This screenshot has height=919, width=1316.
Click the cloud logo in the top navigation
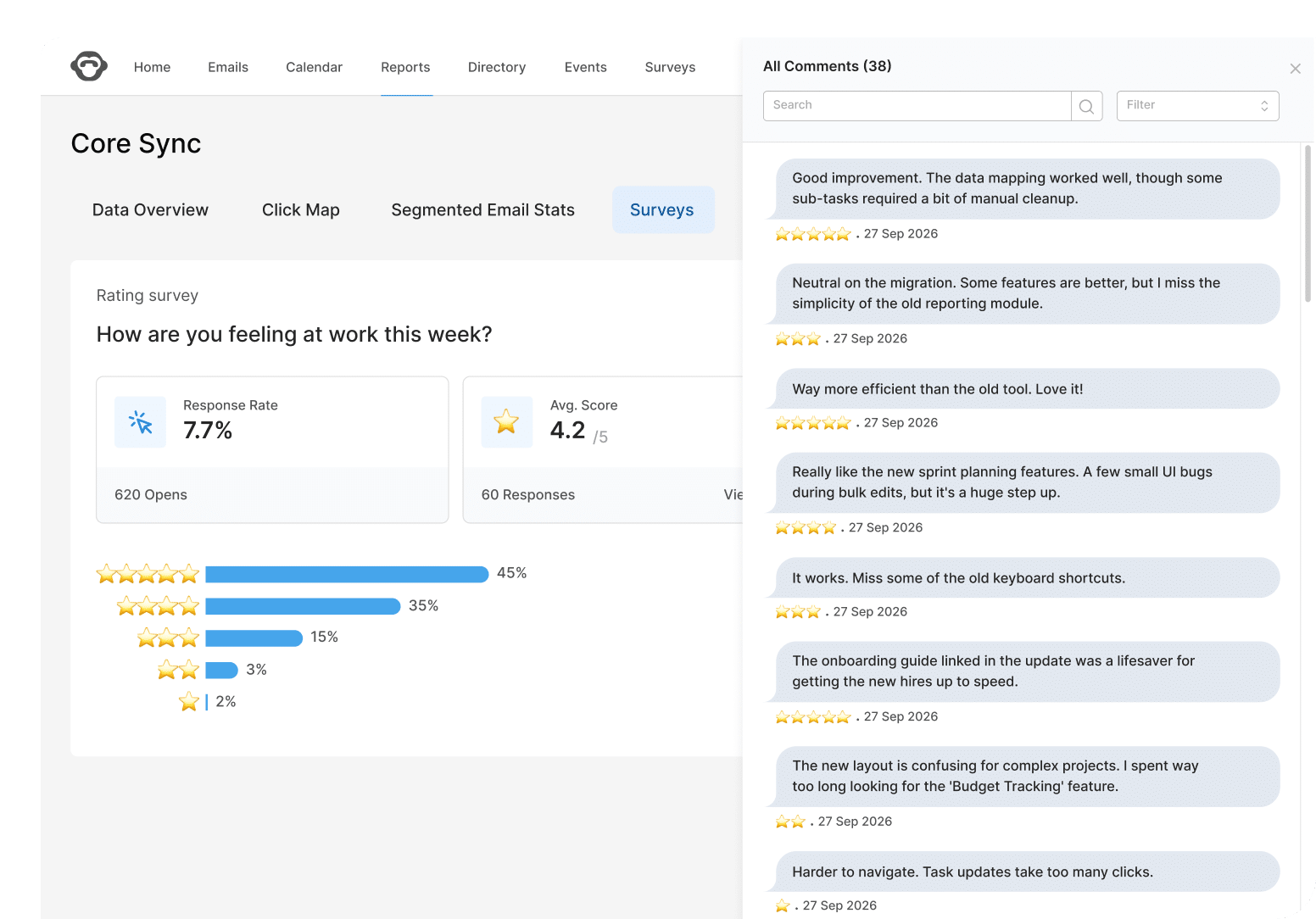click(88, 65)
